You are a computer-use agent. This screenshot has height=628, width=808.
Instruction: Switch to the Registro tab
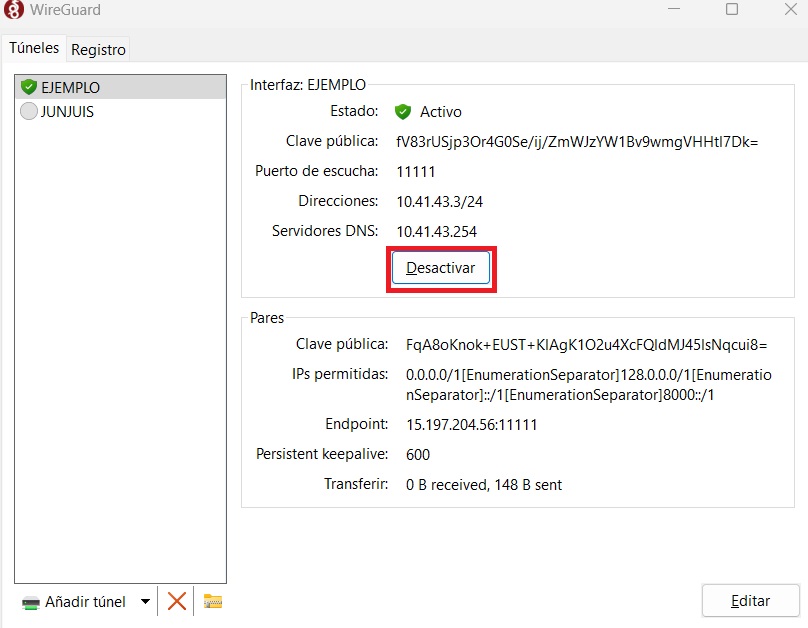[98, 49]
